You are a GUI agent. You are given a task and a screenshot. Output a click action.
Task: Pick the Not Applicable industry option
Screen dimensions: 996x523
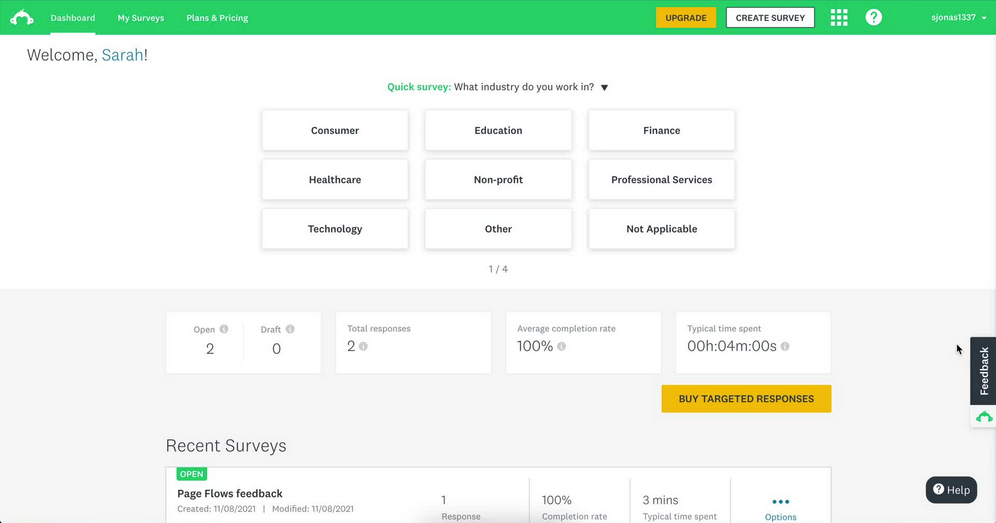pos(661,229)
